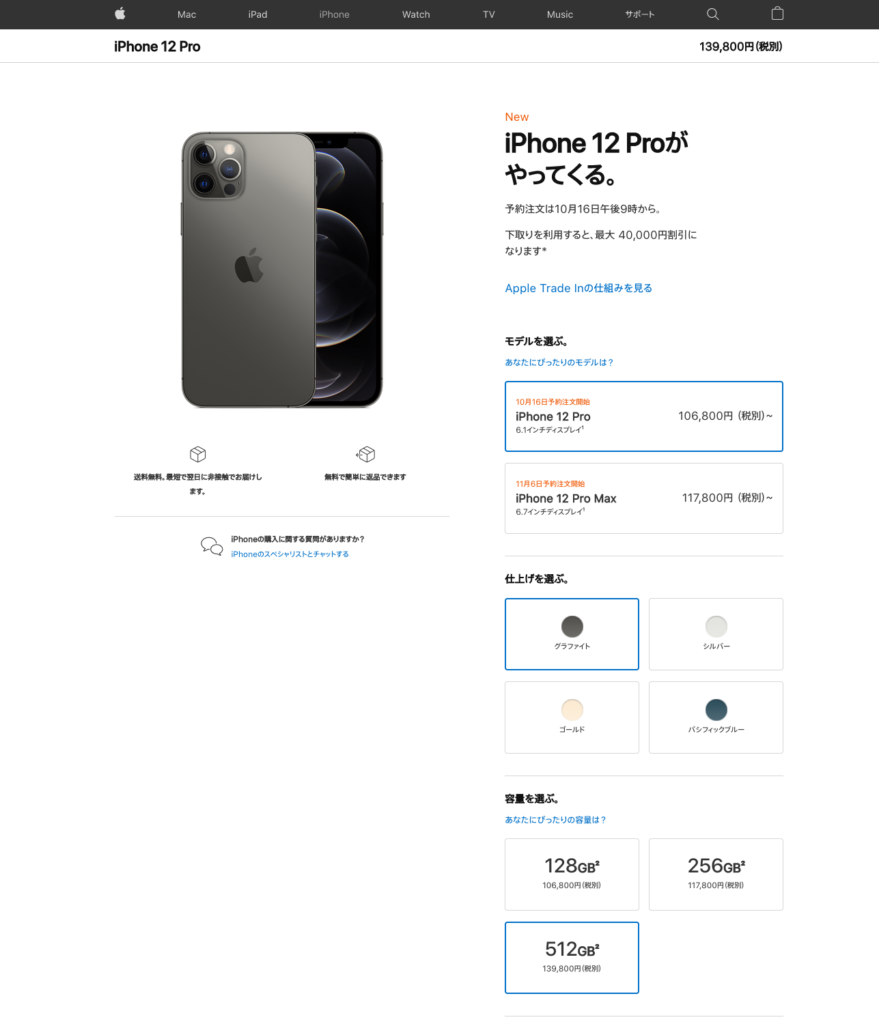
Task: Pick the Silver (シルバー) color swatch
Action: (x=716, y=634)
